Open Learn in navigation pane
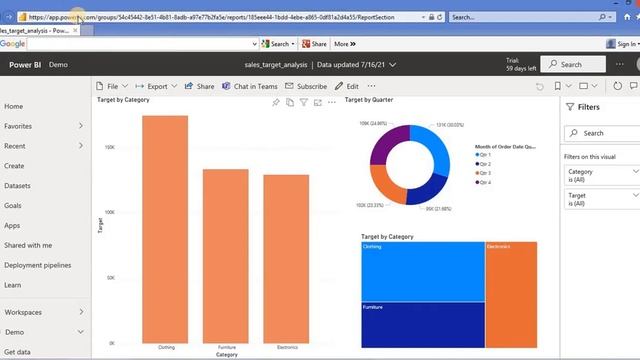Viewport: 640px width, 360px height. click(13, 285)
